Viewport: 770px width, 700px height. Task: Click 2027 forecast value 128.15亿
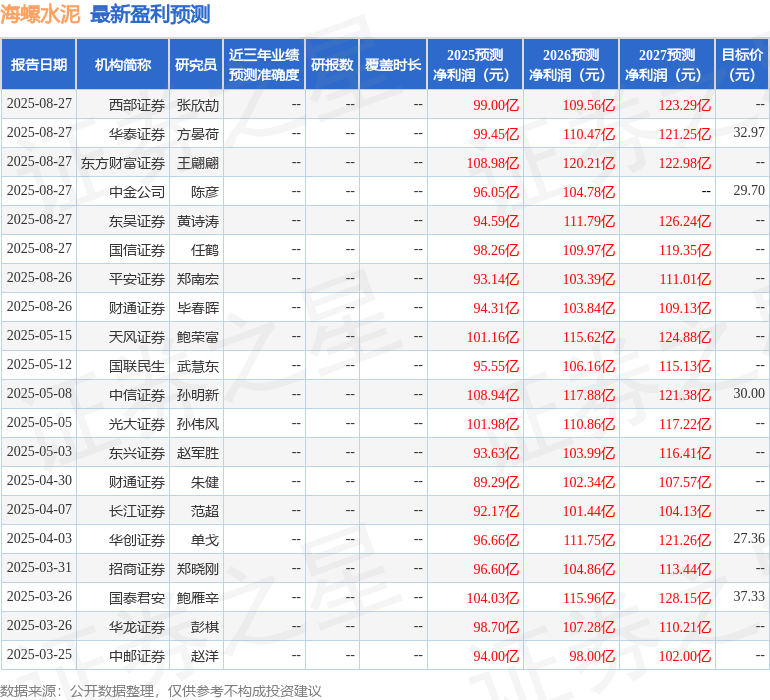click(685, 598)
